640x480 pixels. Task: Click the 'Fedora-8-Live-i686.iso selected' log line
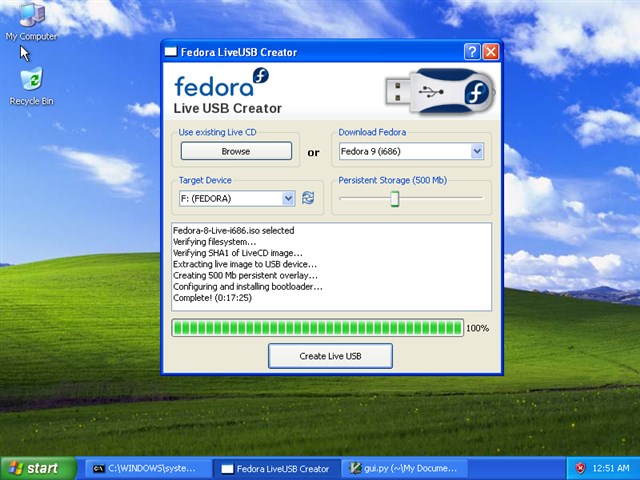tap(233, 230)
